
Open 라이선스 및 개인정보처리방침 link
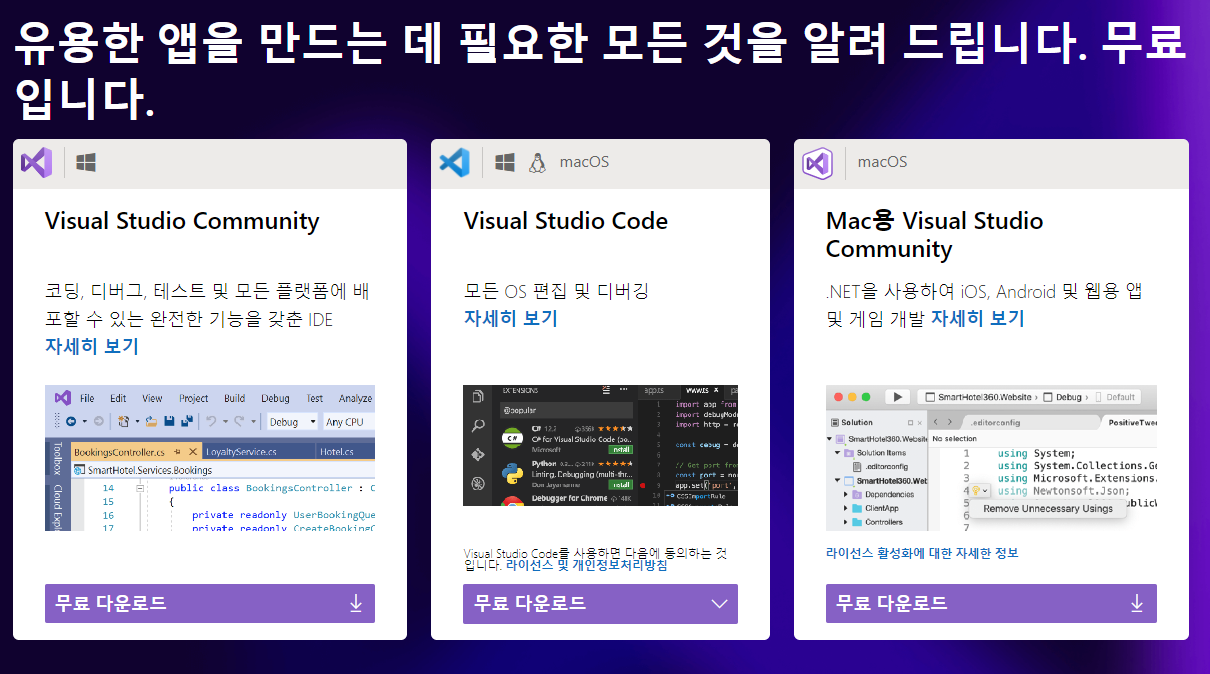tap(586, 565)
